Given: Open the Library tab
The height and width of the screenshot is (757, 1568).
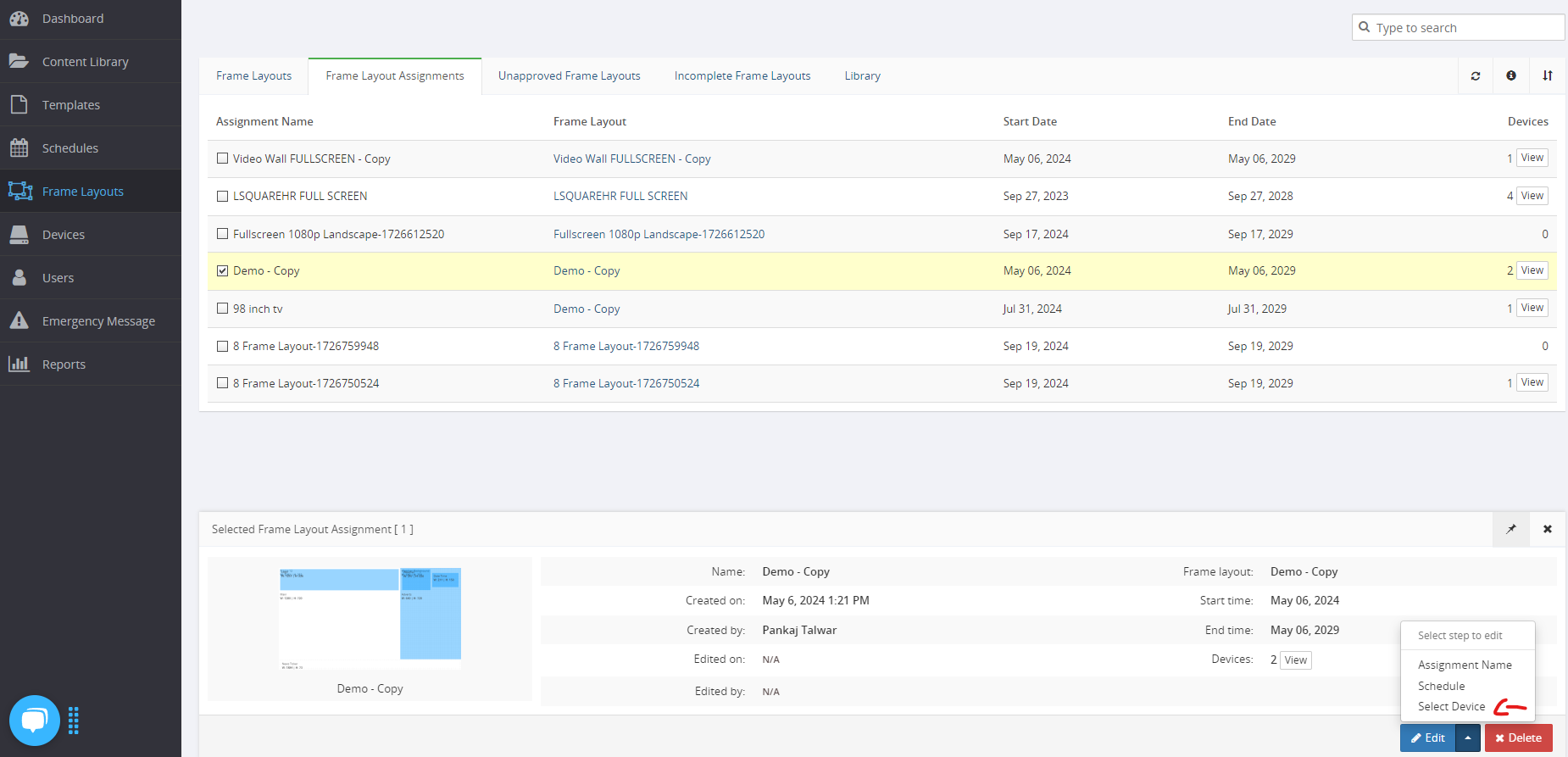Looking at the screenshot, I should (x=862, y=75).
